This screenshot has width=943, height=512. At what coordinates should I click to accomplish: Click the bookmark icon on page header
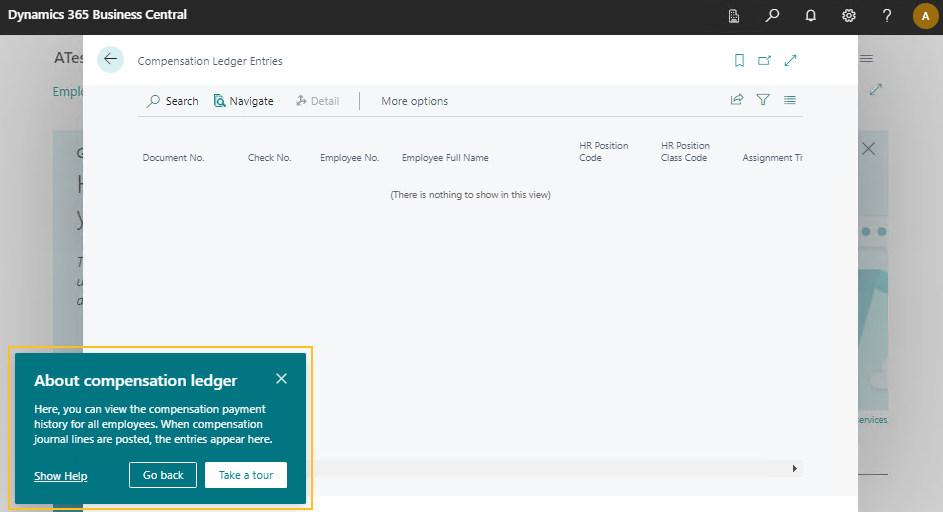(x=739, y=61)
